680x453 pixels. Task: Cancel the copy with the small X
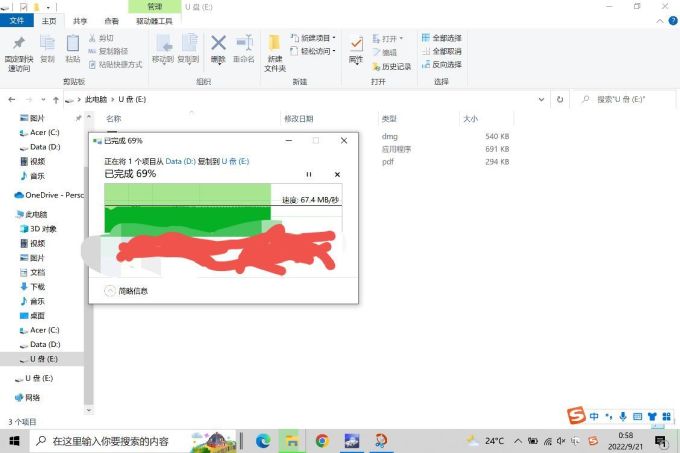337,174
